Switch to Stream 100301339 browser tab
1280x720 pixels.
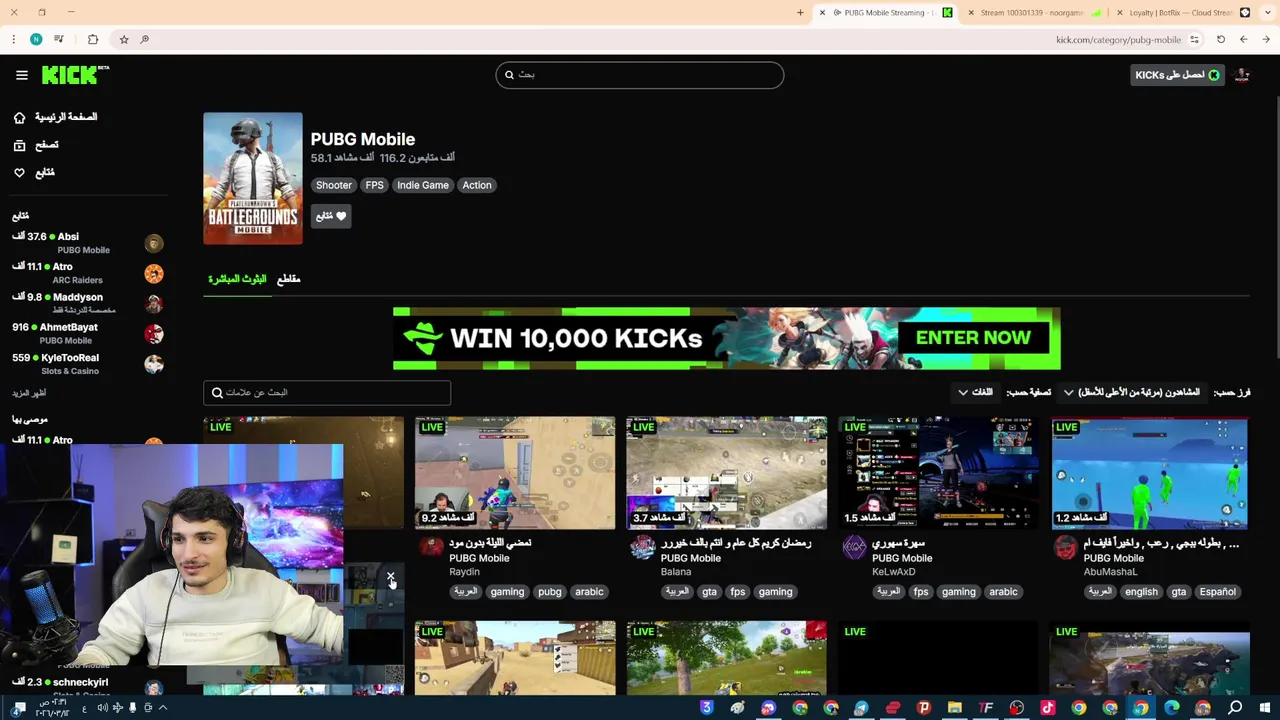click(x=1035, y=13)
